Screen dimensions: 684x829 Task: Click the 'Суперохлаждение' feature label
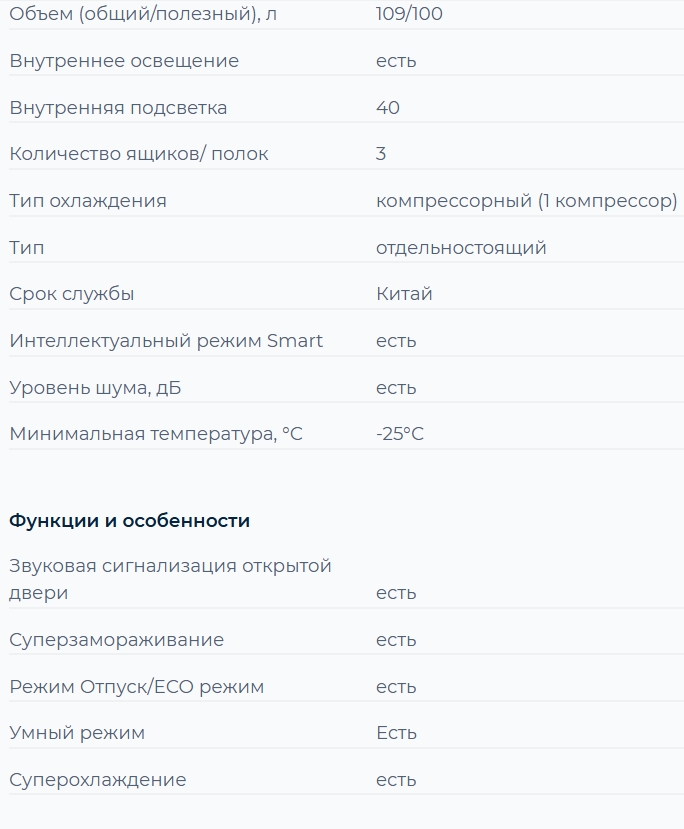point(98,780)
